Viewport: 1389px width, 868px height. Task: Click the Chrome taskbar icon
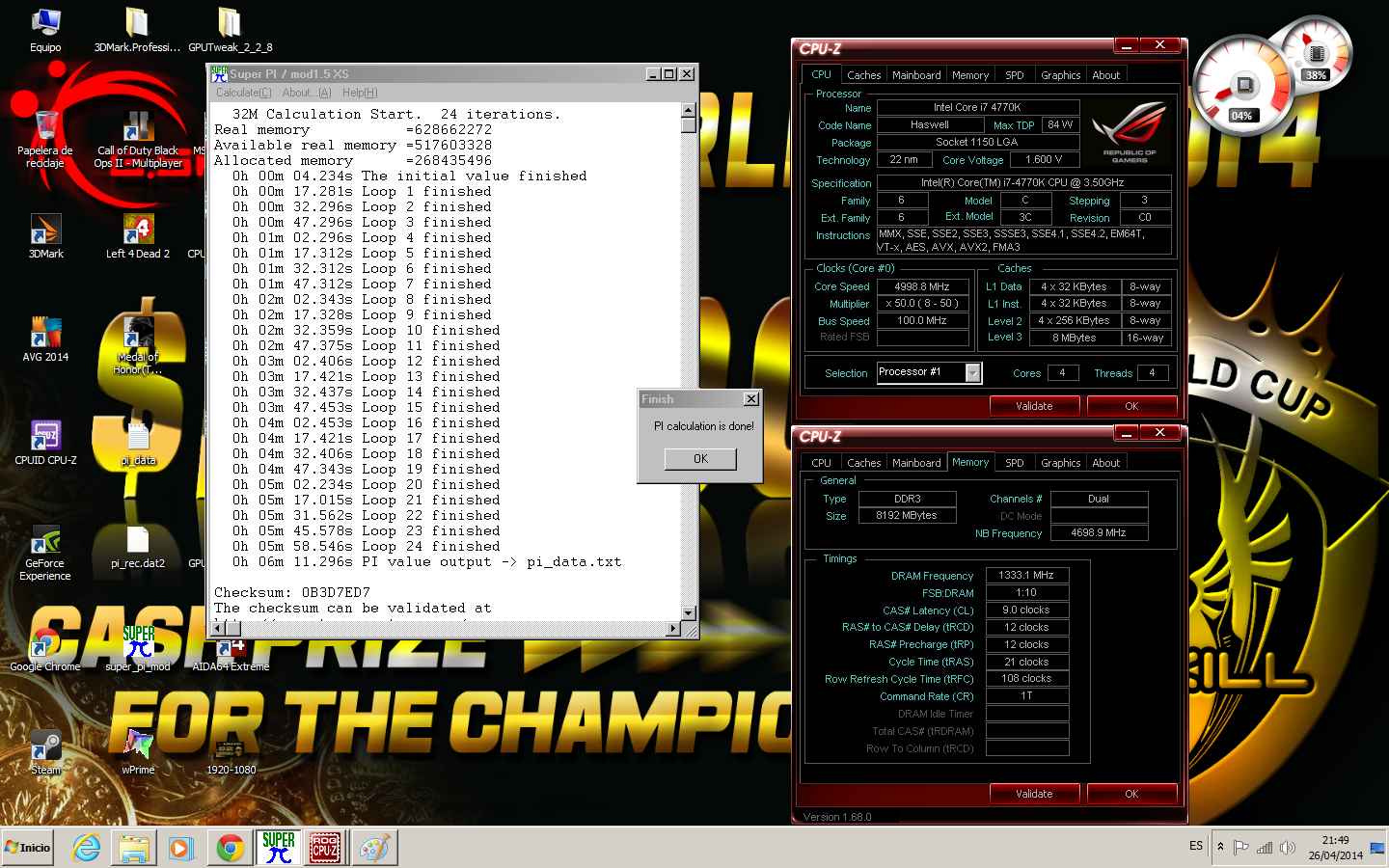(x=230, y=848)
